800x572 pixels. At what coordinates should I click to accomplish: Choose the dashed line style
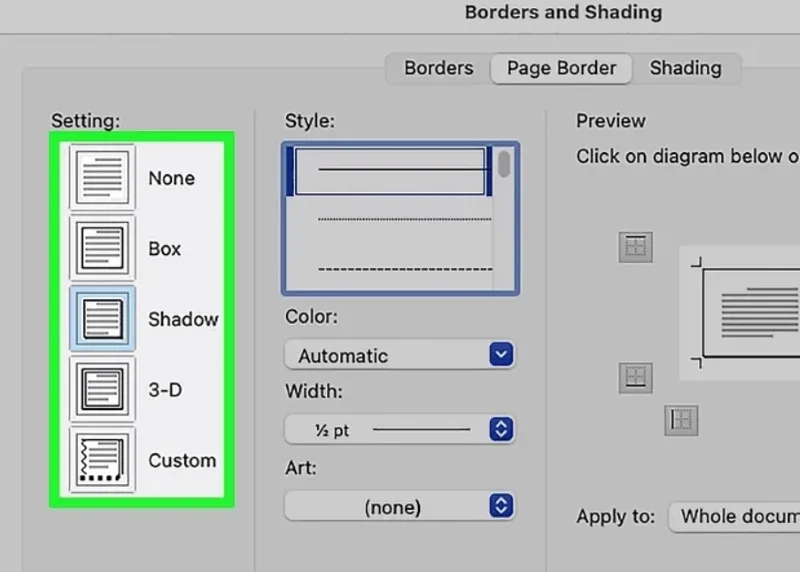coord(390,269)
